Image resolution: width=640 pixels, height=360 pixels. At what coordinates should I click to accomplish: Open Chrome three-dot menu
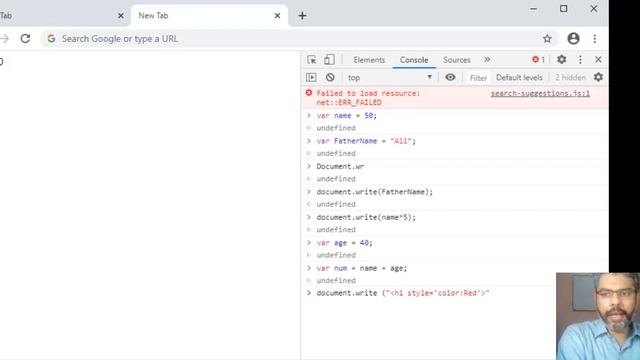pyautogui.click(x=595, y=39)
